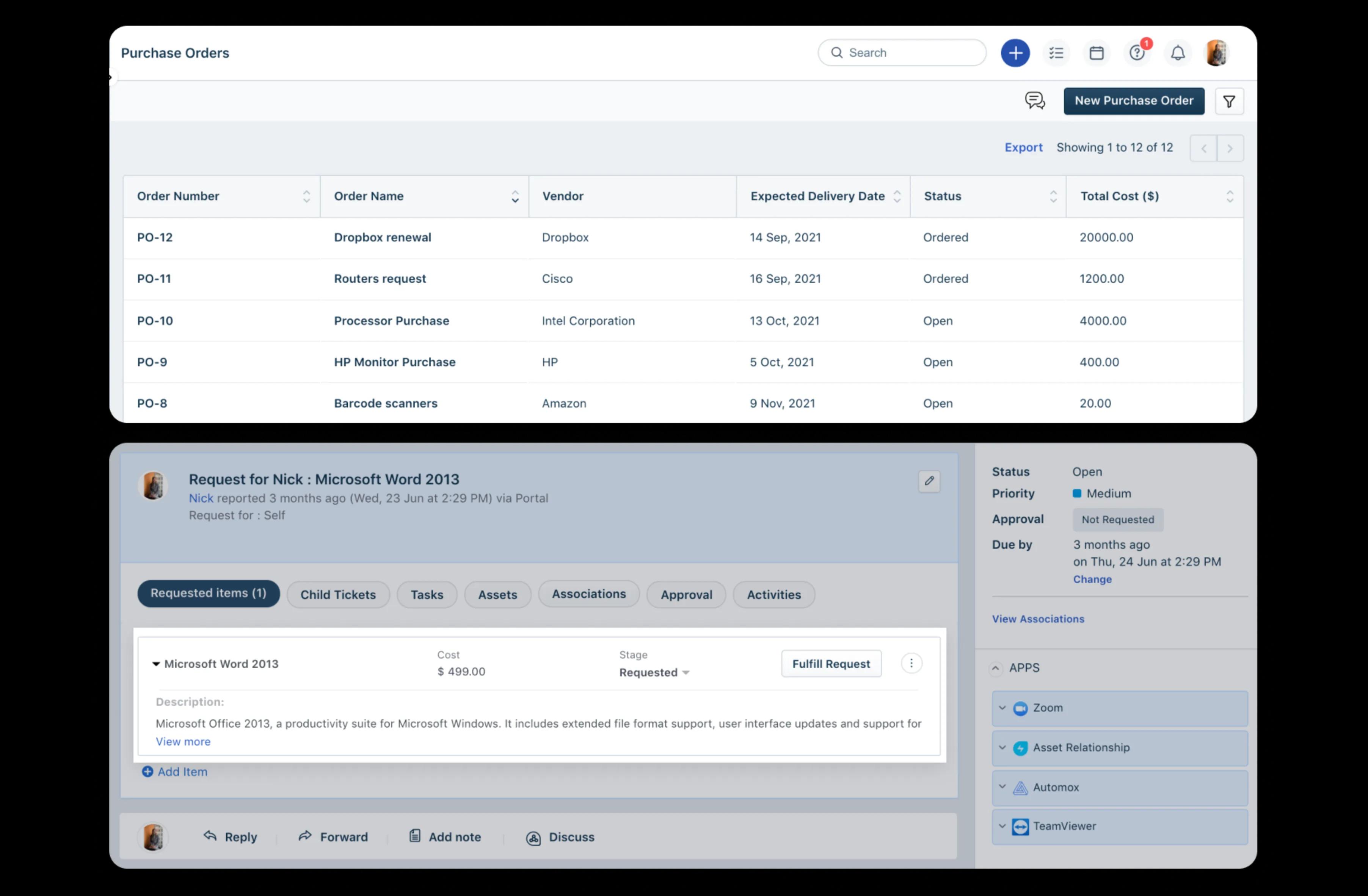1368x896 pixels.
Task: Click the Add Item plus icon
Action: coord(147,771)
